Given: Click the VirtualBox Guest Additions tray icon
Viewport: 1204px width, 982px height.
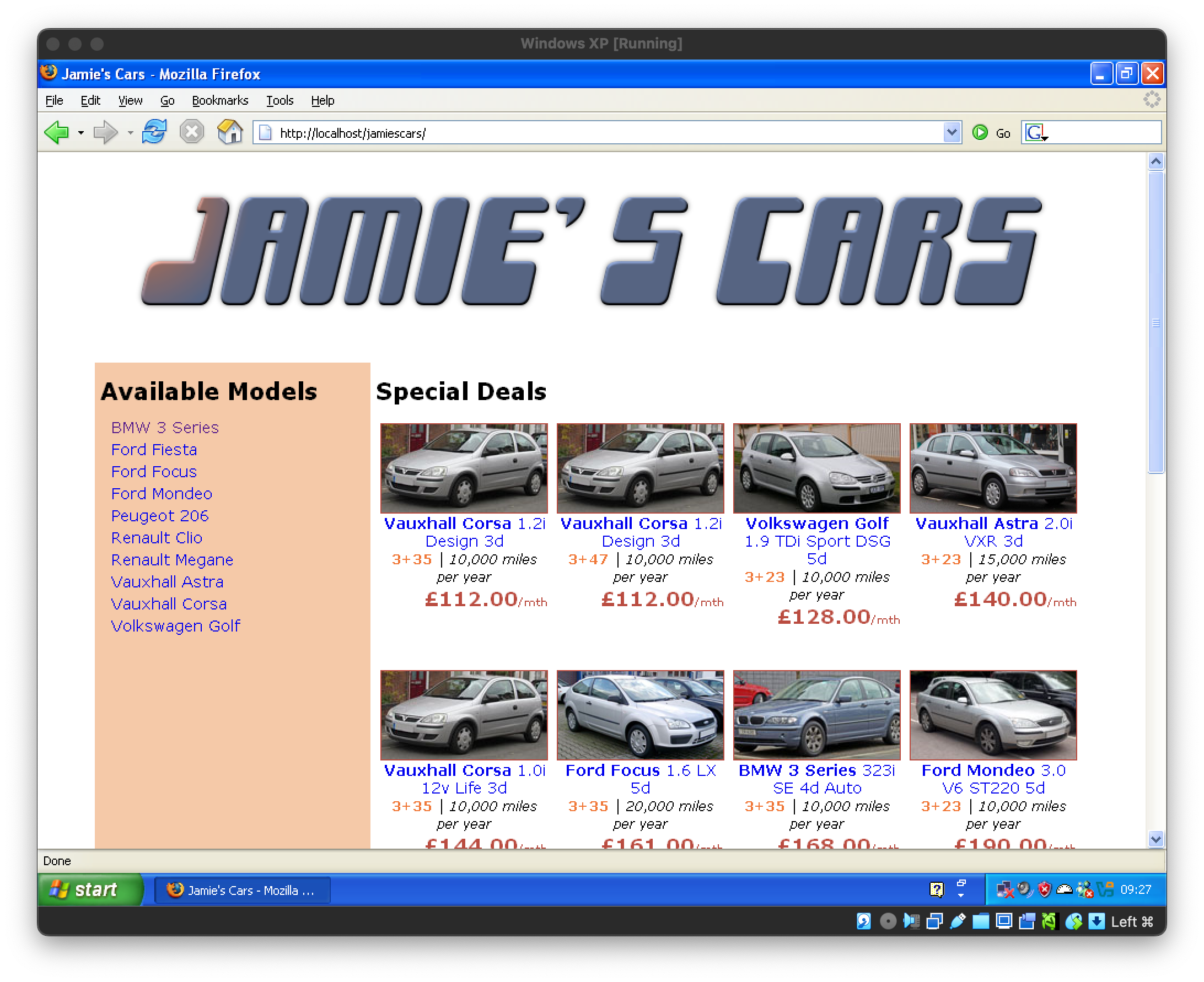Looking at the screenshot, I should click(1104, 890).
